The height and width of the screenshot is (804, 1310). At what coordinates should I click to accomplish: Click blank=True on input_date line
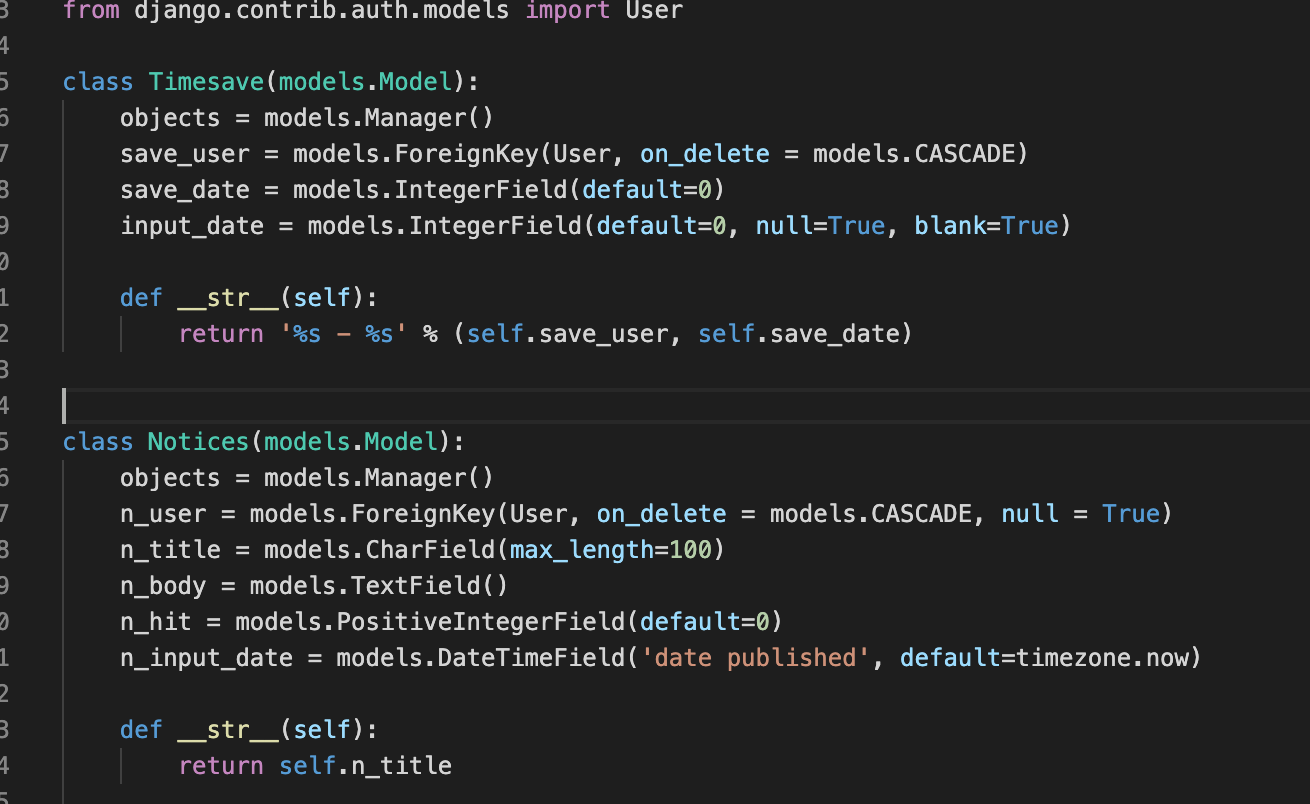[x=990, y=225]
